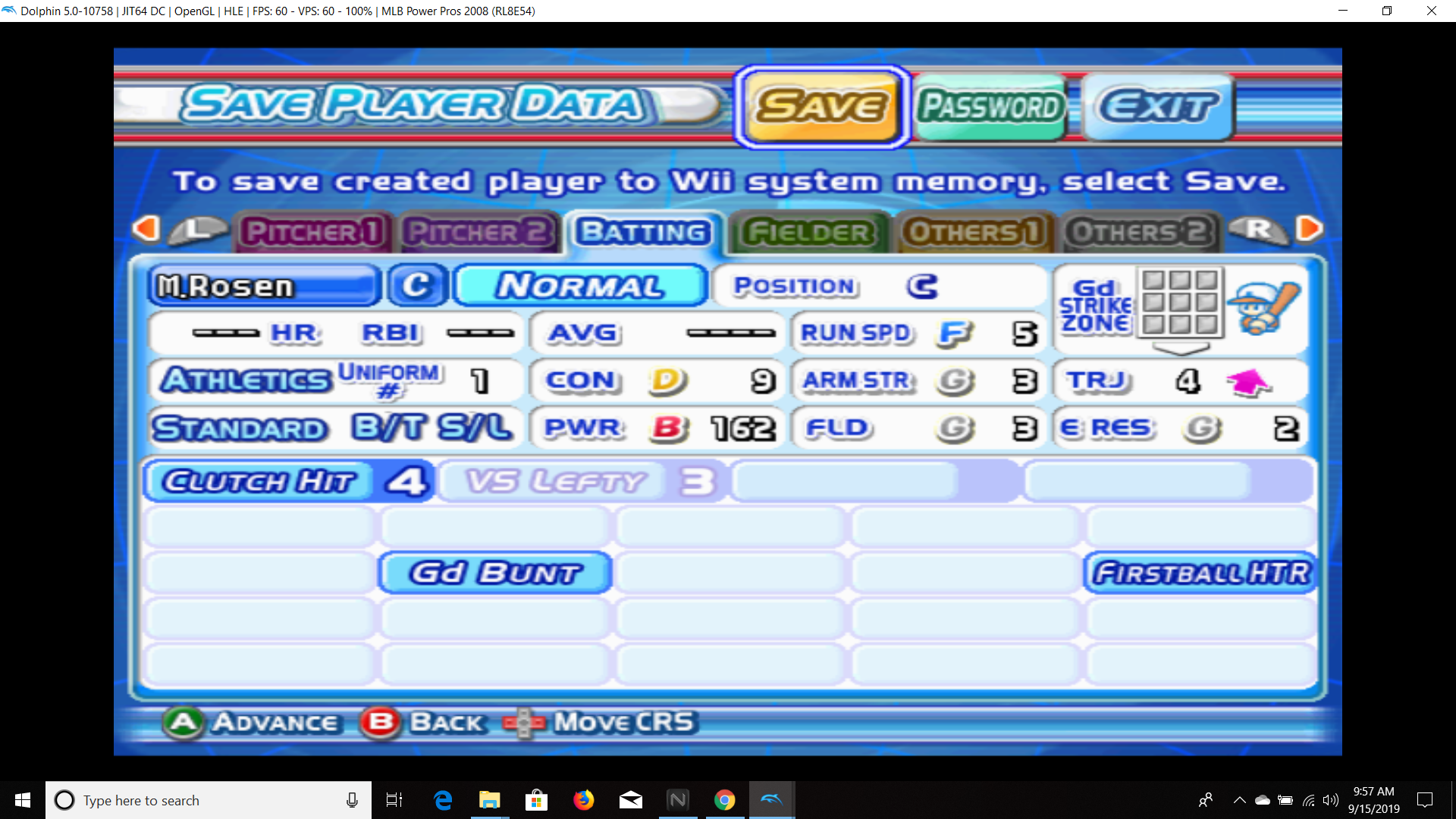Select the VS Lefty 3 ability

tap(582, 482)
